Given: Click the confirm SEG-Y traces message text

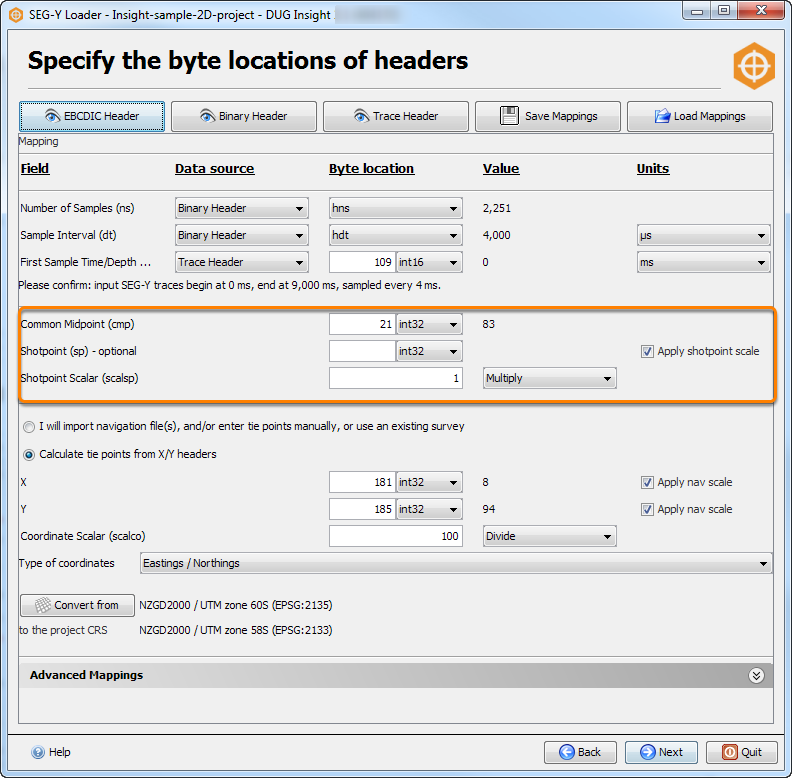Looking at the screenshot, I should click(230, 285).
